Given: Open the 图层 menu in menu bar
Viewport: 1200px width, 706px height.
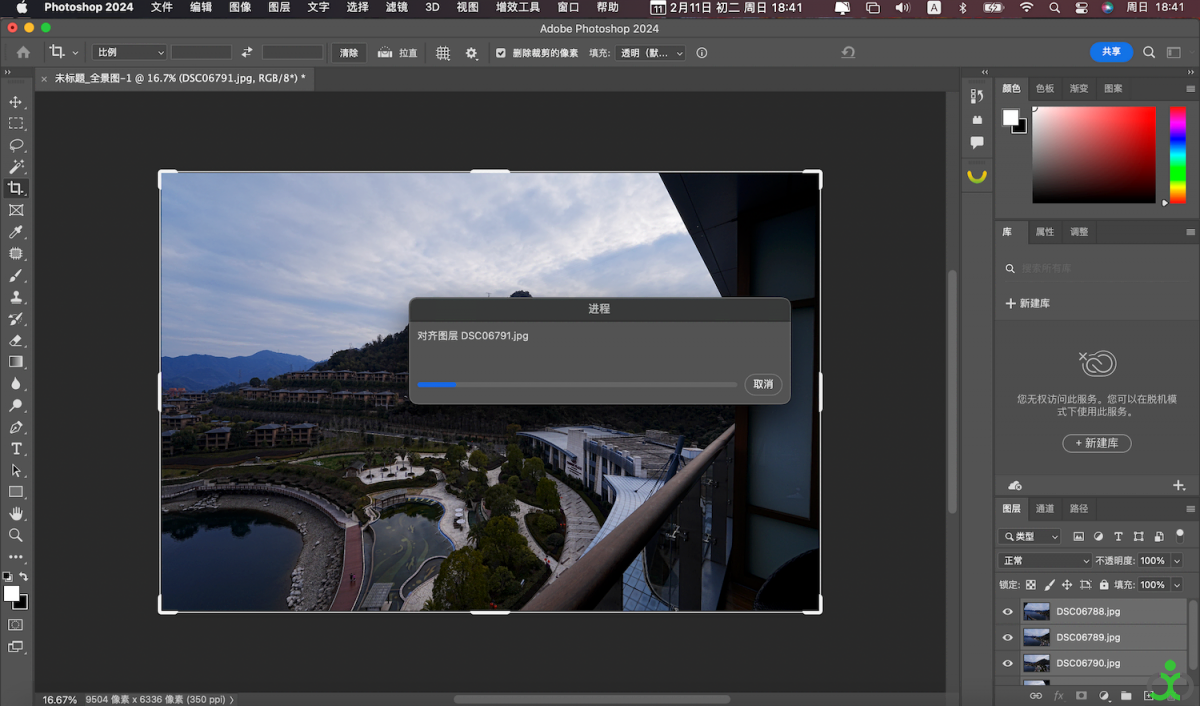Looking at the screenshot, I should [279, 7].
